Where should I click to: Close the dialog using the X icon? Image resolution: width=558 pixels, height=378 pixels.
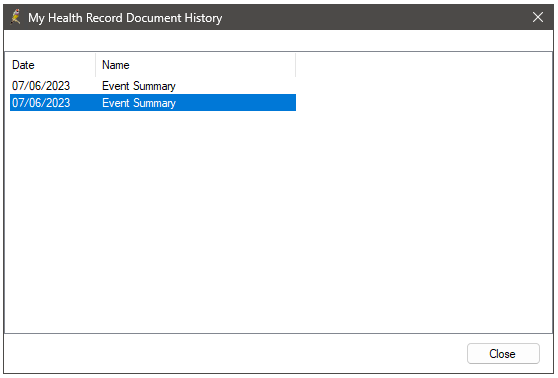coord(537,17)
